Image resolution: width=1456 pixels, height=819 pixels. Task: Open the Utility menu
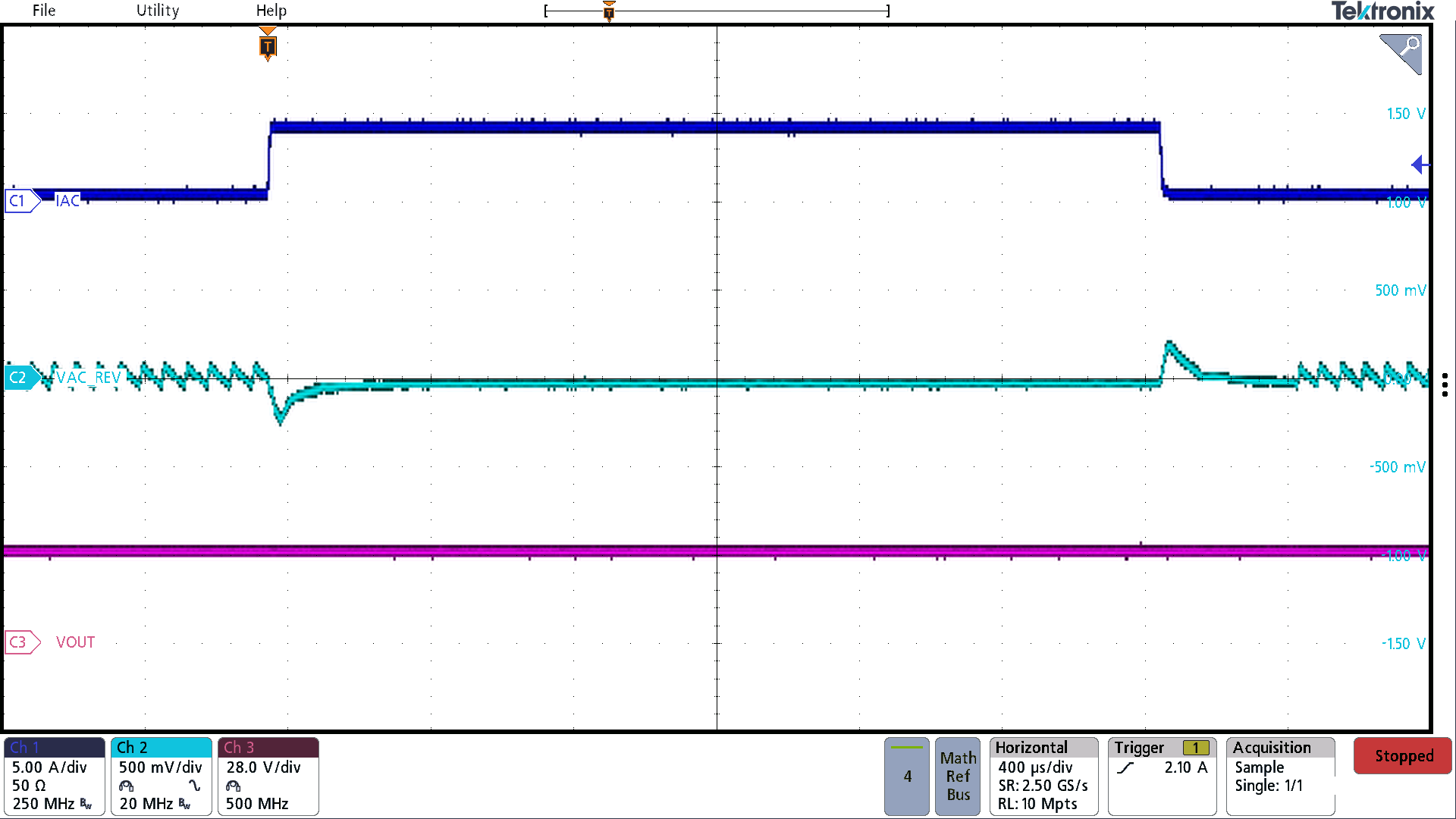(157, 11)
